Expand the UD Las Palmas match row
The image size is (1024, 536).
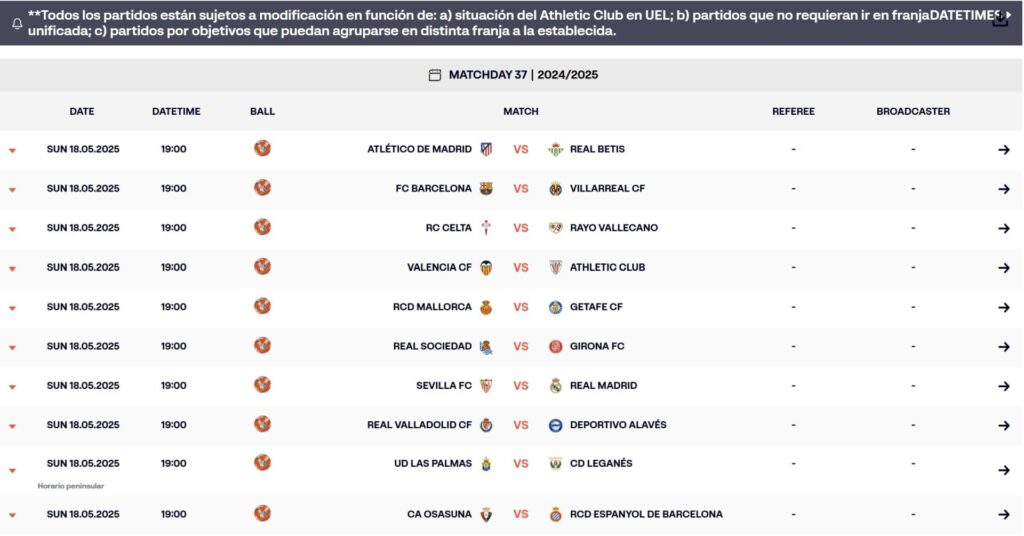tap(12, 471)
